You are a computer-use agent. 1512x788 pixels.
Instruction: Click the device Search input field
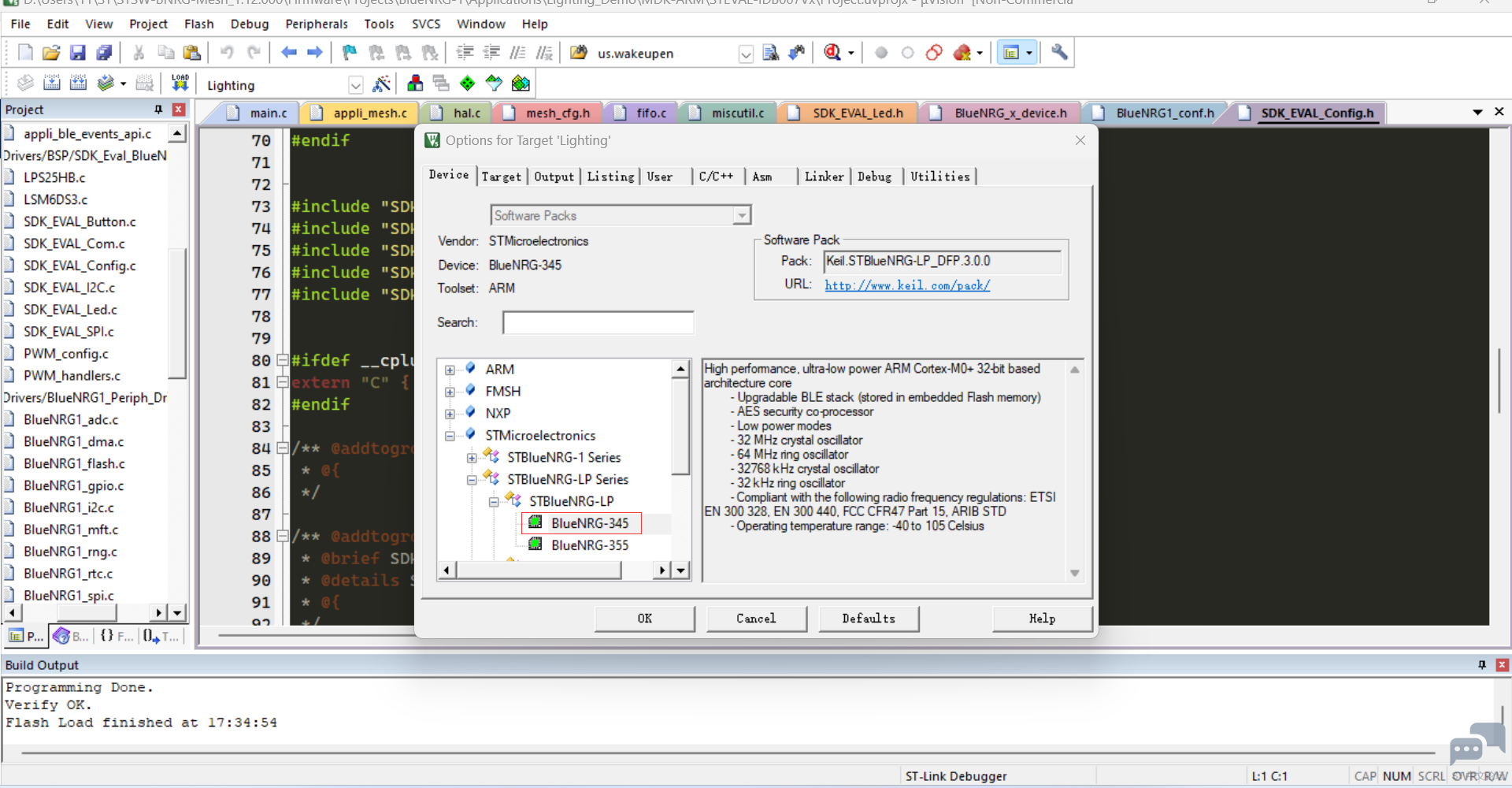tap(598, 322)
